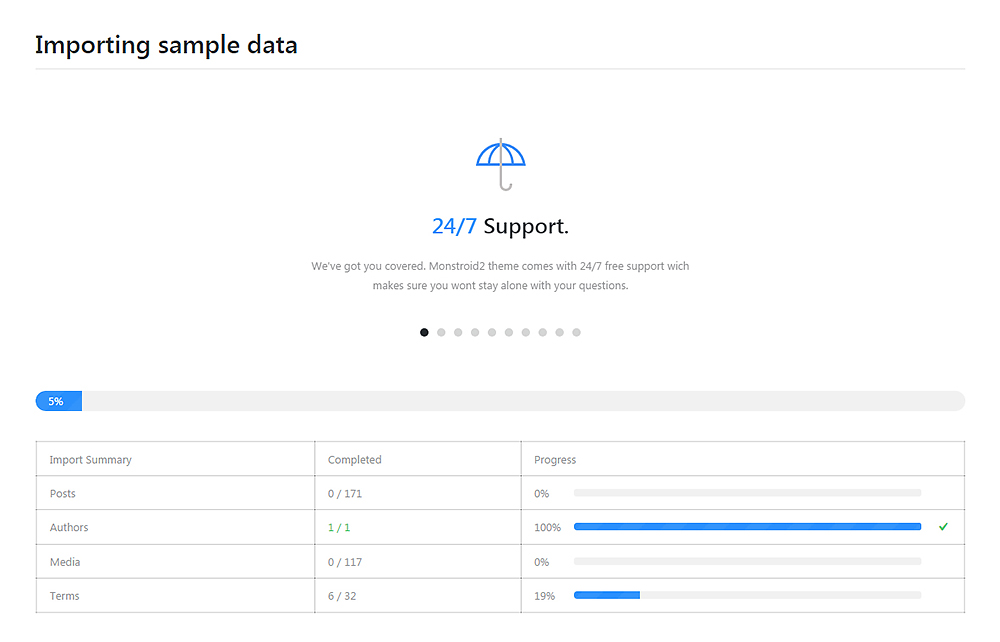Jump to the fifth slide dot
This screenshot has height=642, width=1000.
[x=492, y=332]
